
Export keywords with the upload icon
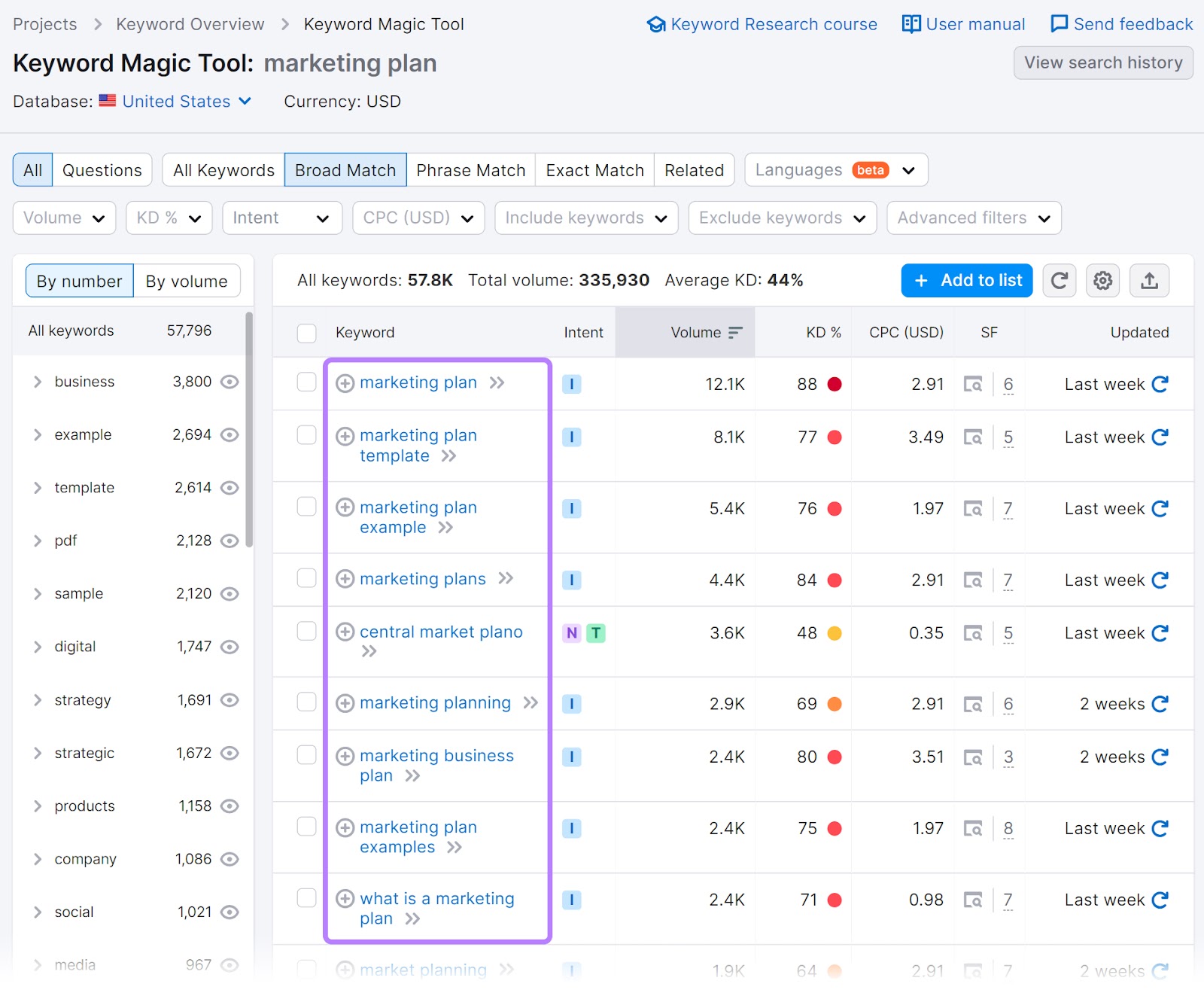[1149, 280]
